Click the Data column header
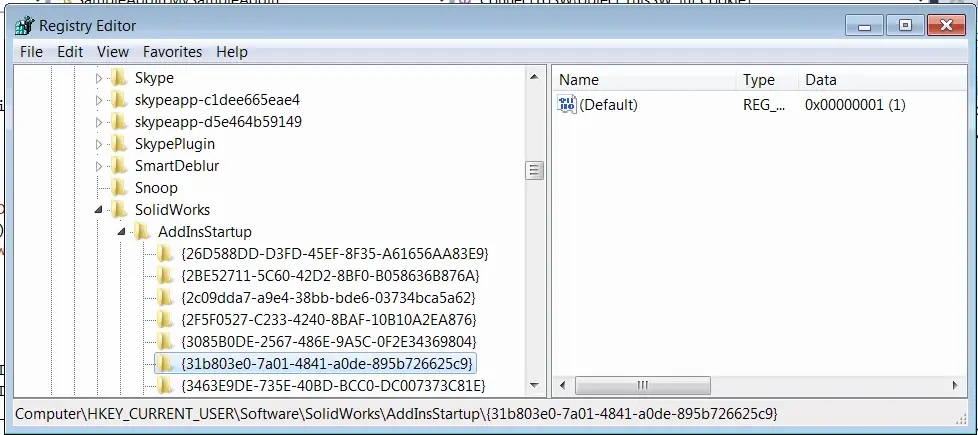Screen dimensions: 978x435 click(x=883, y=80)
